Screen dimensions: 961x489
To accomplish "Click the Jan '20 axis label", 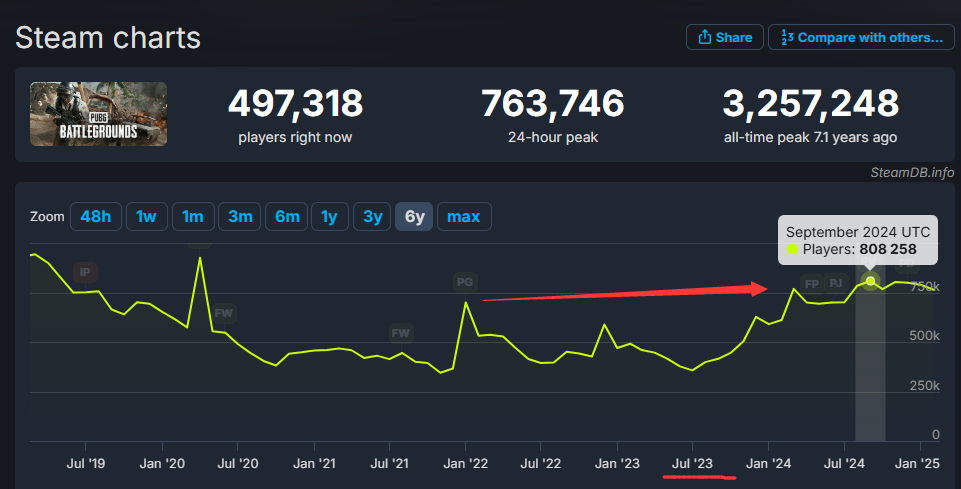I will pos(162,464).
